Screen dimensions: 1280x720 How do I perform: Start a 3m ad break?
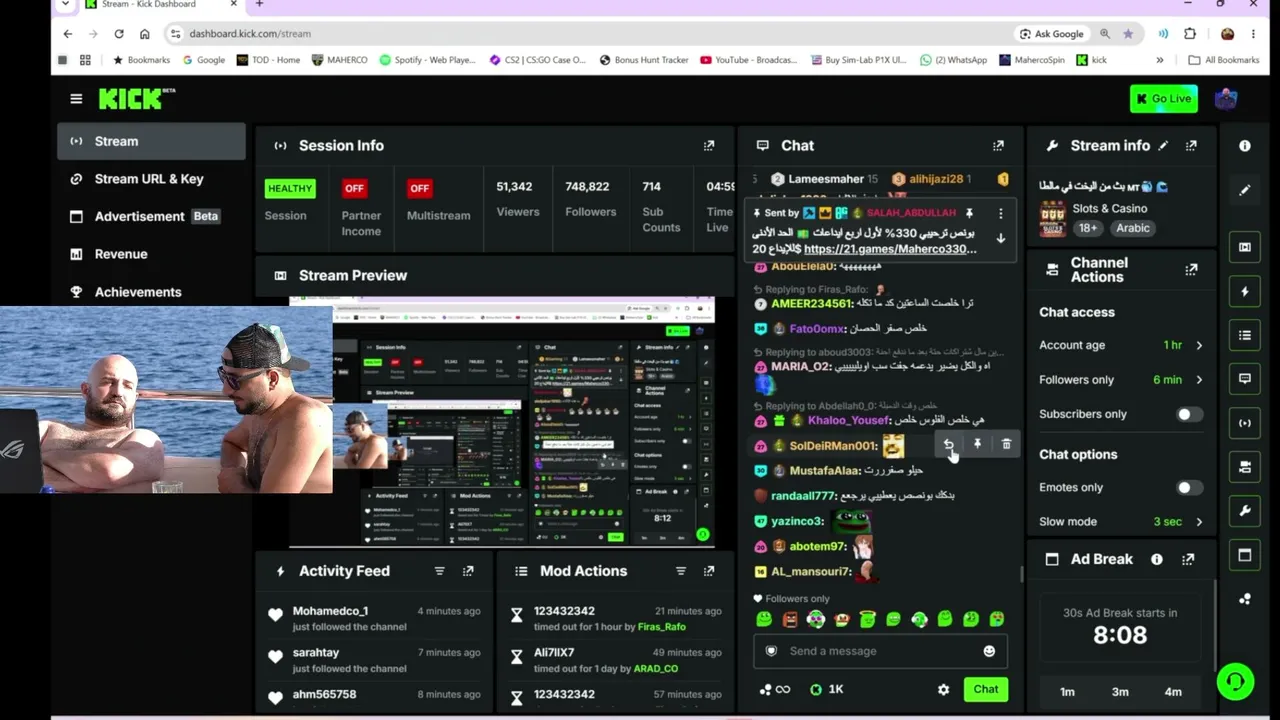tap(1120, 692)
